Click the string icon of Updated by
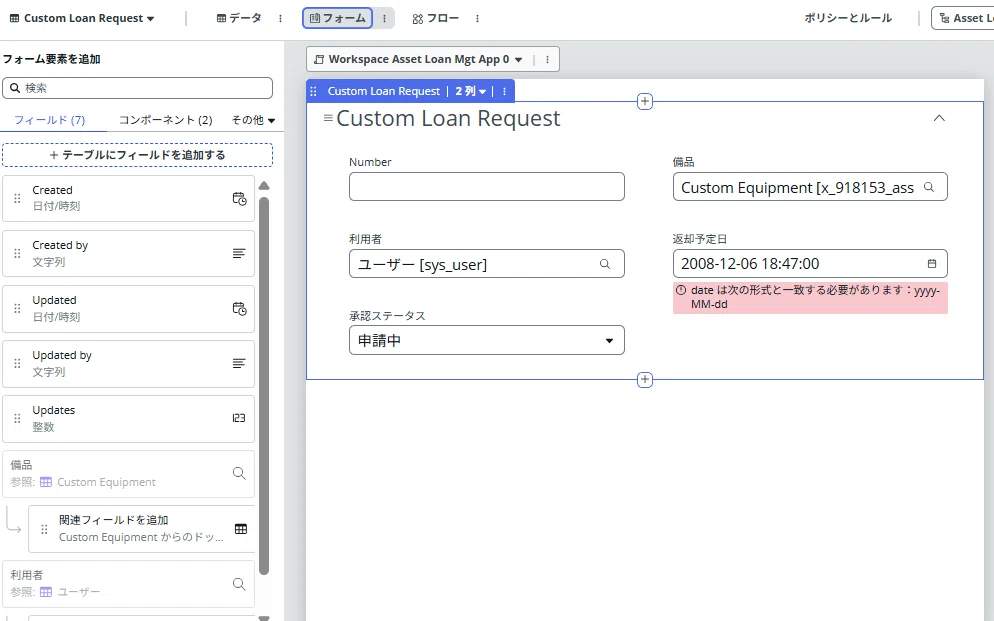 (239, 364)
